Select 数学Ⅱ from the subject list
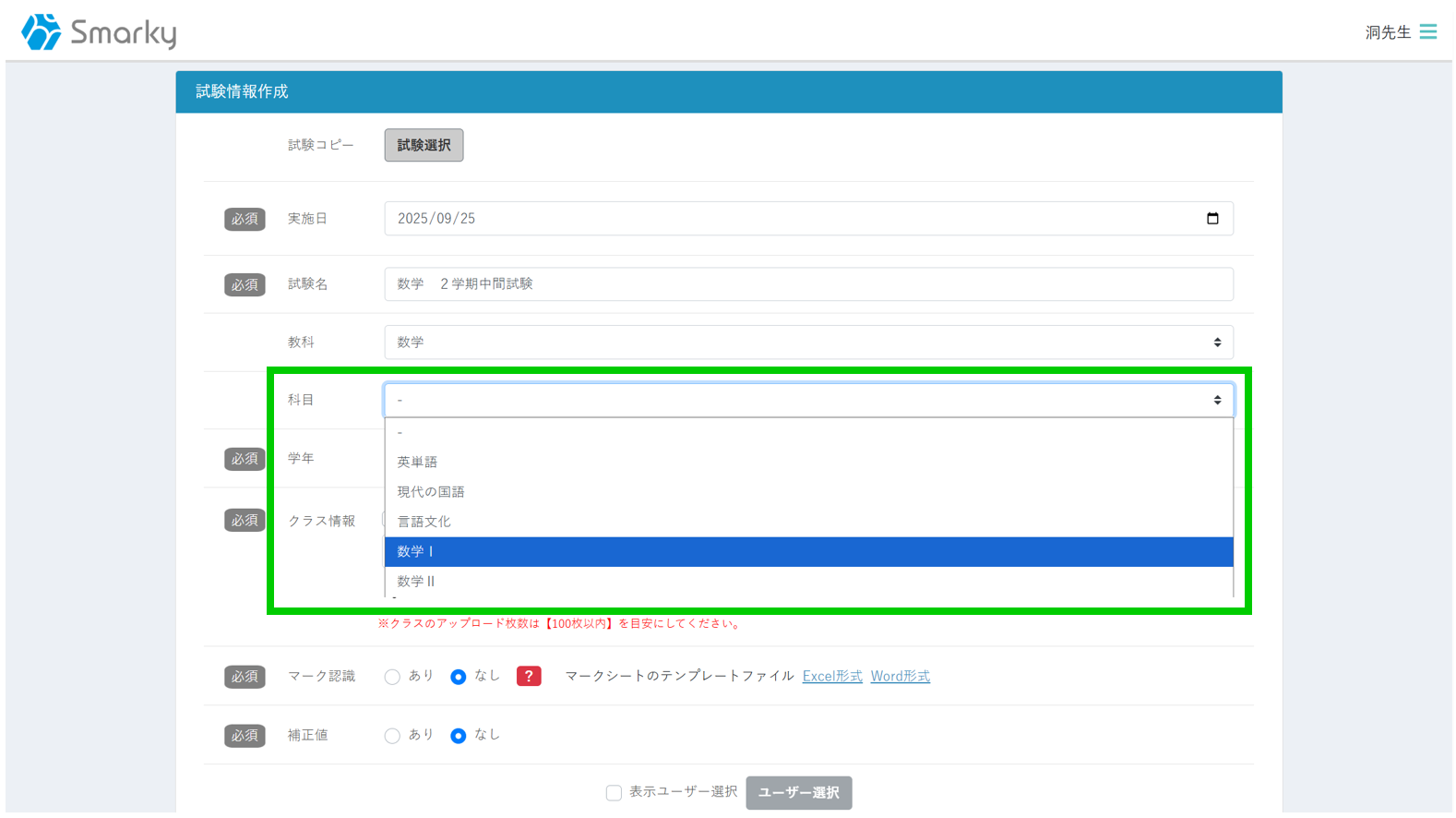This screenshot has width=1456, height=818. click(807, 582)
